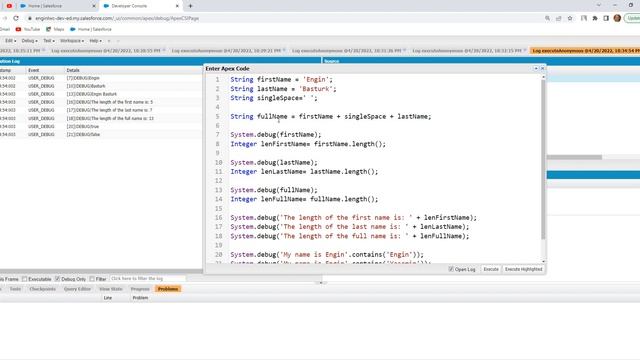The width and height of the screenshot is (640, 360).
Task: Click code line 5 defining fullName
Action: click(331, 117)
